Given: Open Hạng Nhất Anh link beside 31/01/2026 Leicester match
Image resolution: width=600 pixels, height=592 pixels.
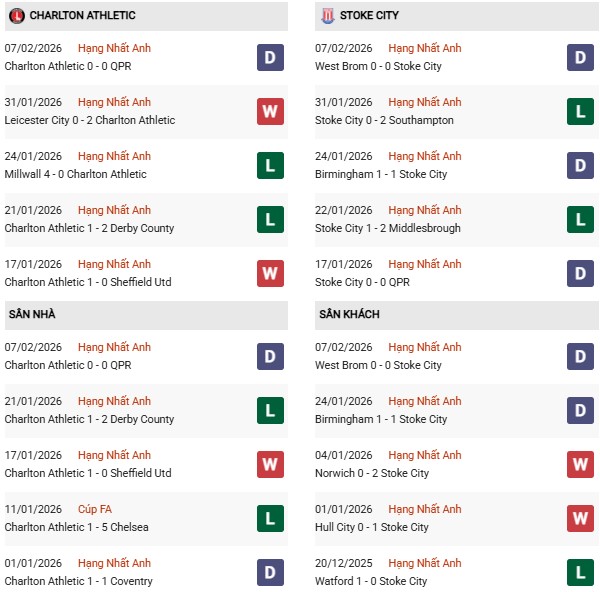Looking at the screenshot, I should (114, 102).
